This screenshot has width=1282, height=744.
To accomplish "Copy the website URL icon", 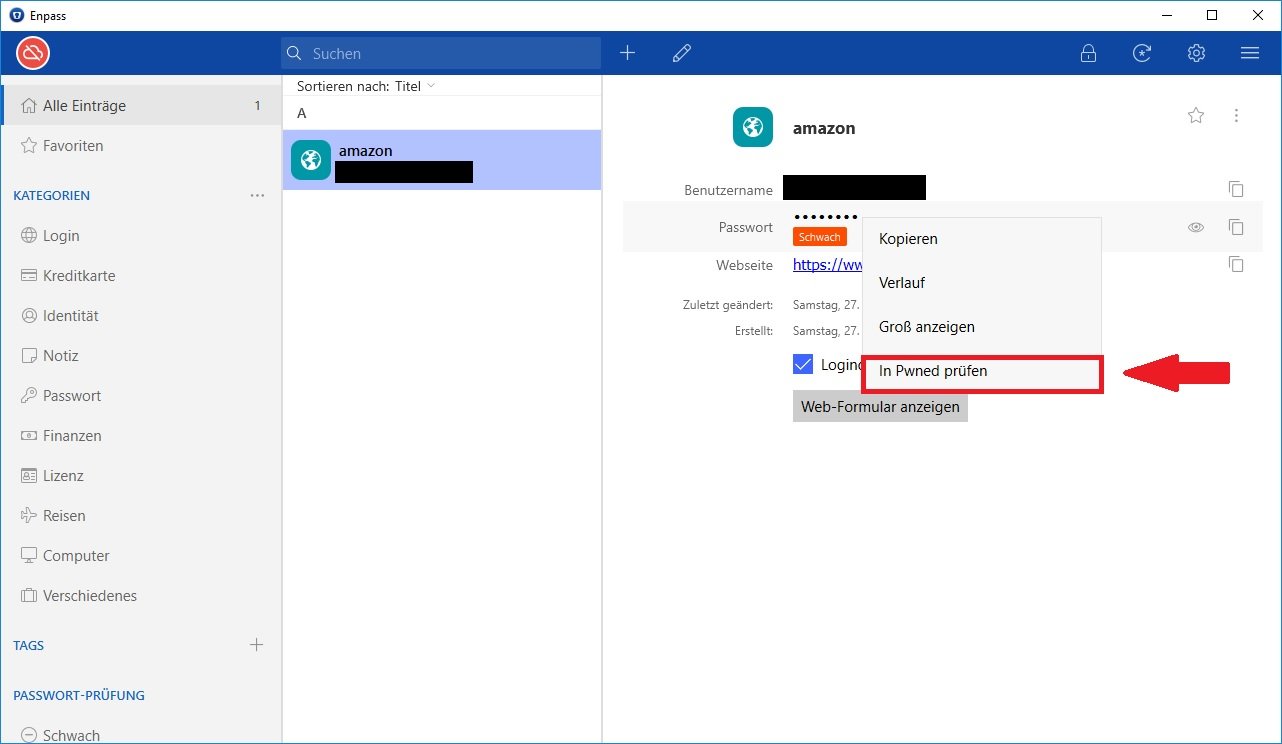I will [x=1236, y=265].
